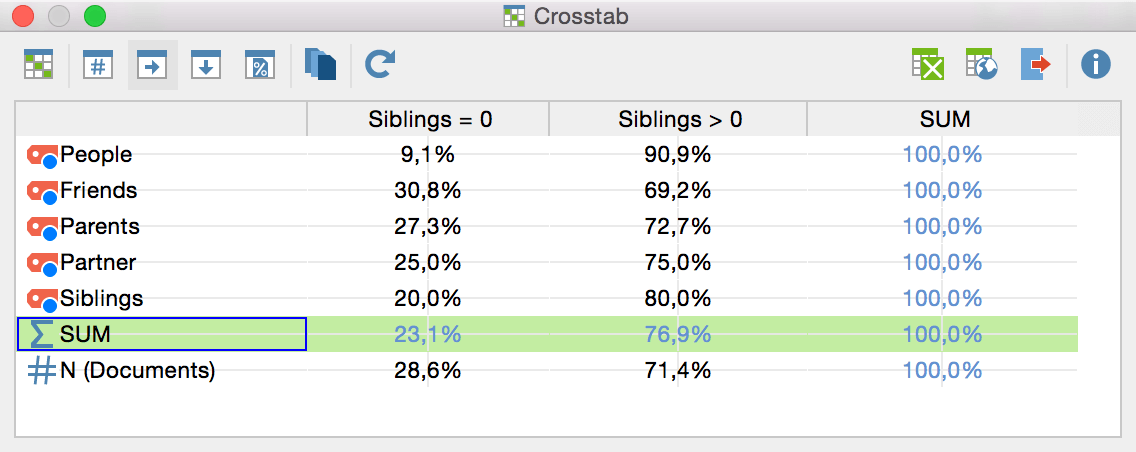Toggle column percentage display button
This screenshot has height=452, width=1136.
point(206,64)
